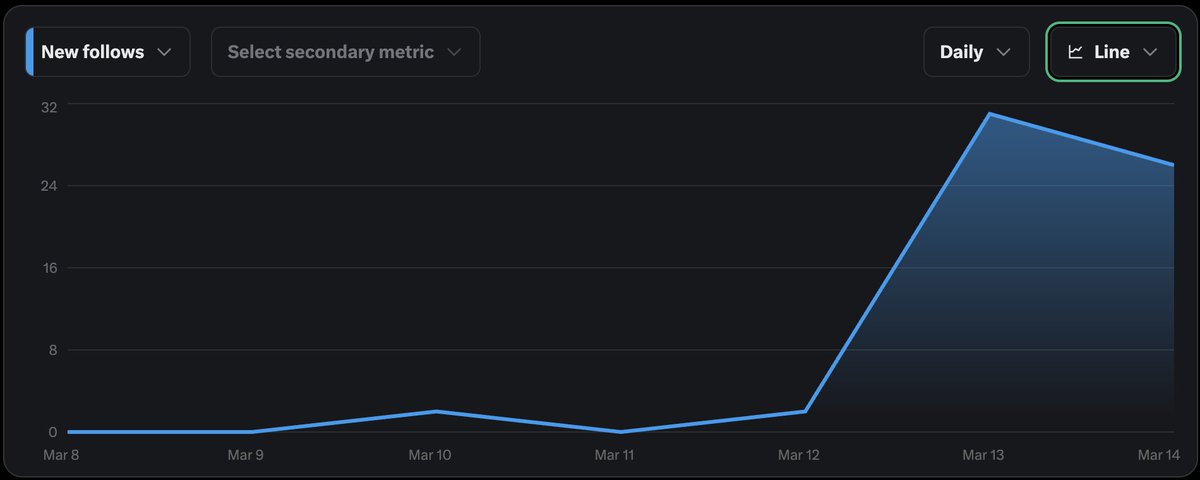The width and height of the screenshot is (1200, 480).
Task: Click the 0 y-axis label
Action: 51,432
